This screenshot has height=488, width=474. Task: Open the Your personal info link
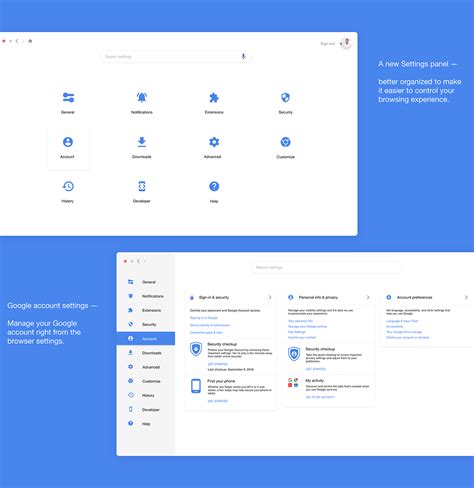coord(300,321)
